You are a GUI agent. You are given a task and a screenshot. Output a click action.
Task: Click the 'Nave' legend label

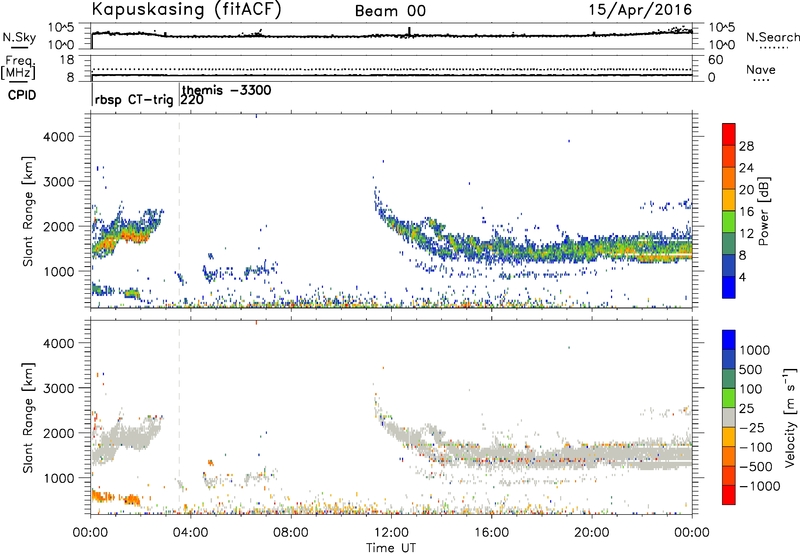point(761,70)
